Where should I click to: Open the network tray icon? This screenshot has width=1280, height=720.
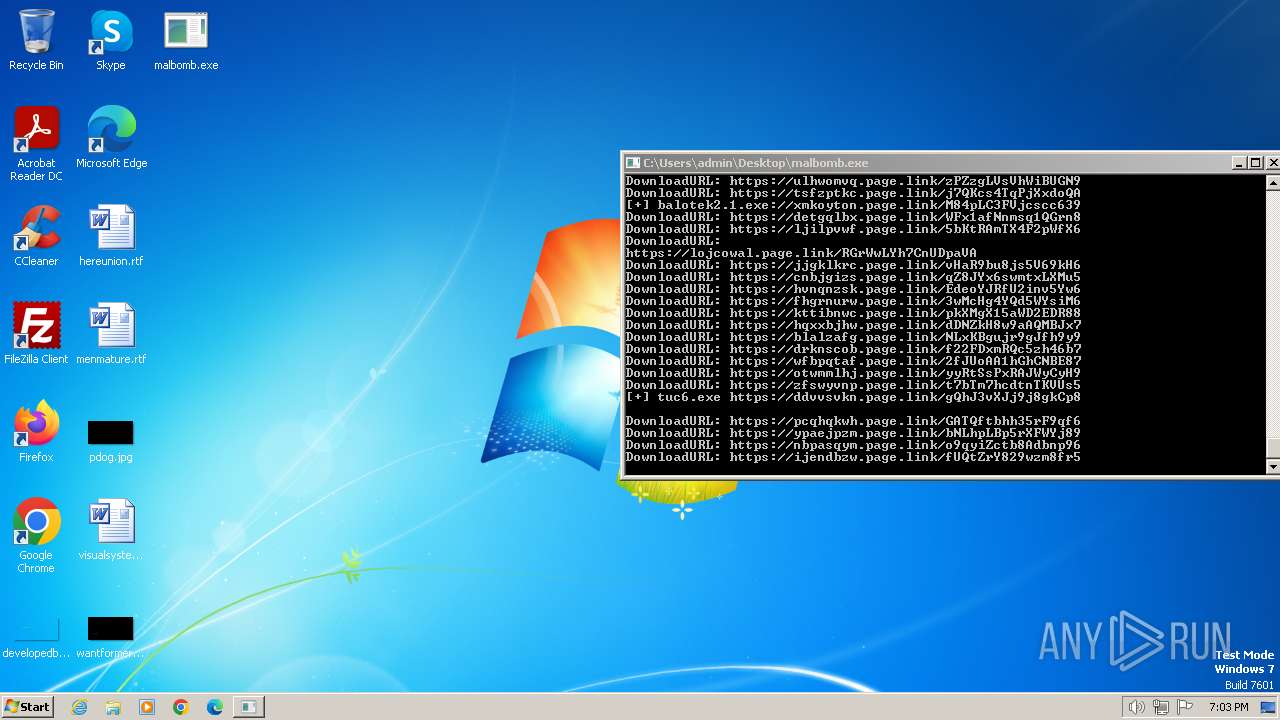click(1161, 707)
